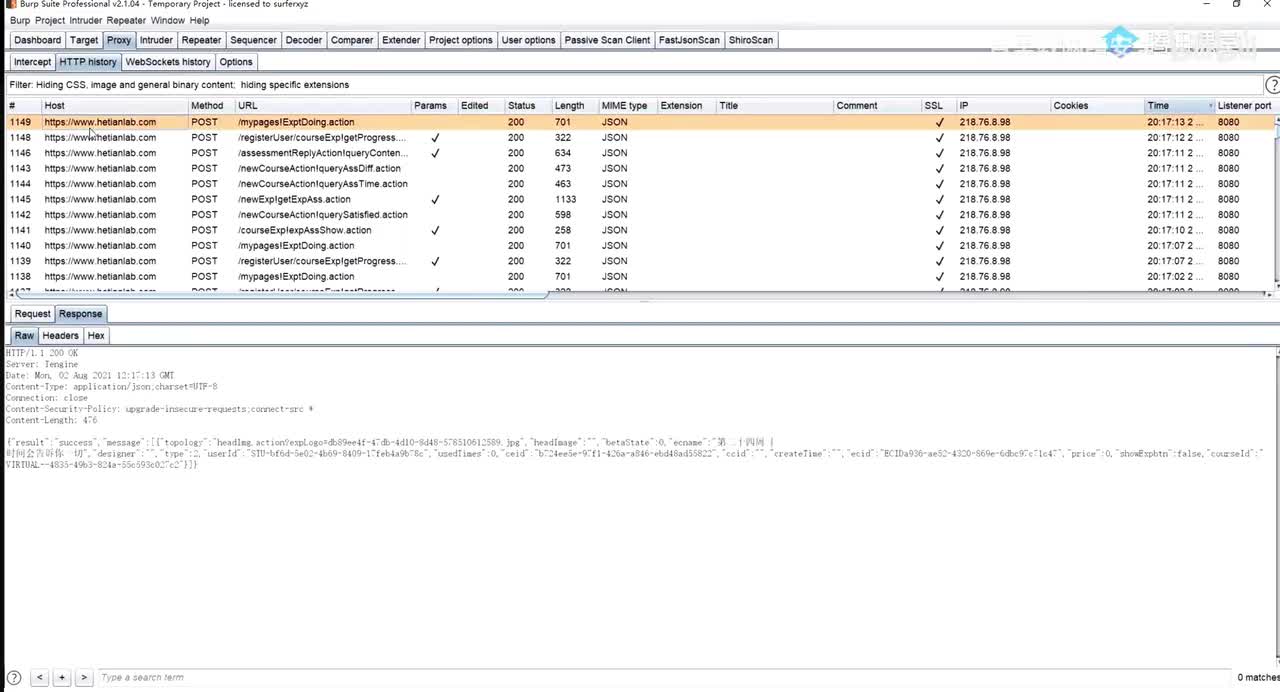The image size is (1280, 692).
Task: Sort by the # column header
Action: tap(23, 106)
